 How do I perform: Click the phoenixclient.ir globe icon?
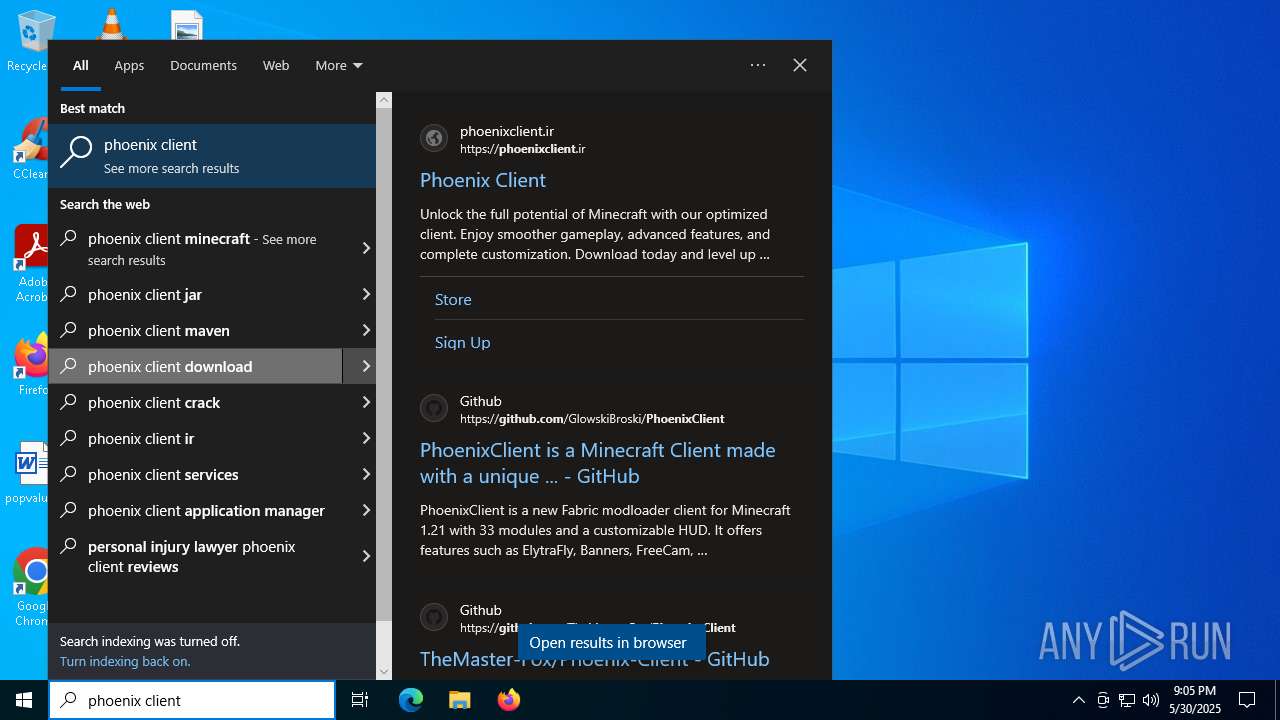(434, 139)
